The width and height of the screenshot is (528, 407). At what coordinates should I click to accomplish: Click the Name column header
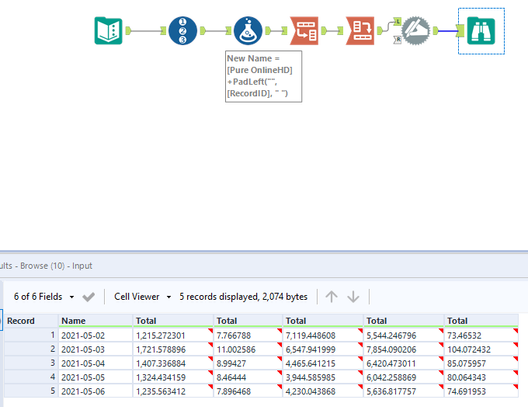click(x=96, y=321)
